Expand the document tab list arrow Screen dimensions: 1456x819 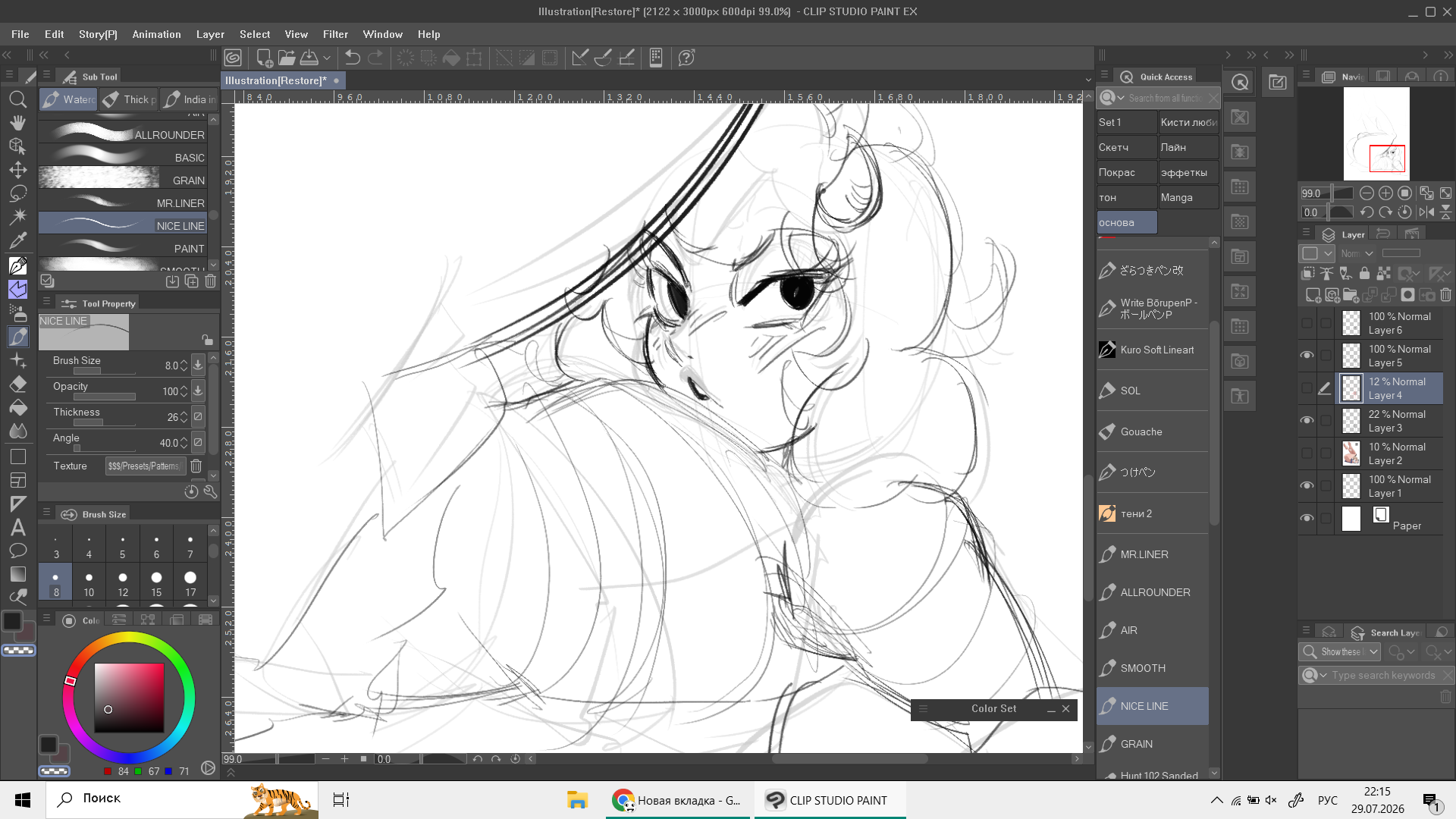(x=1088, y=80)
